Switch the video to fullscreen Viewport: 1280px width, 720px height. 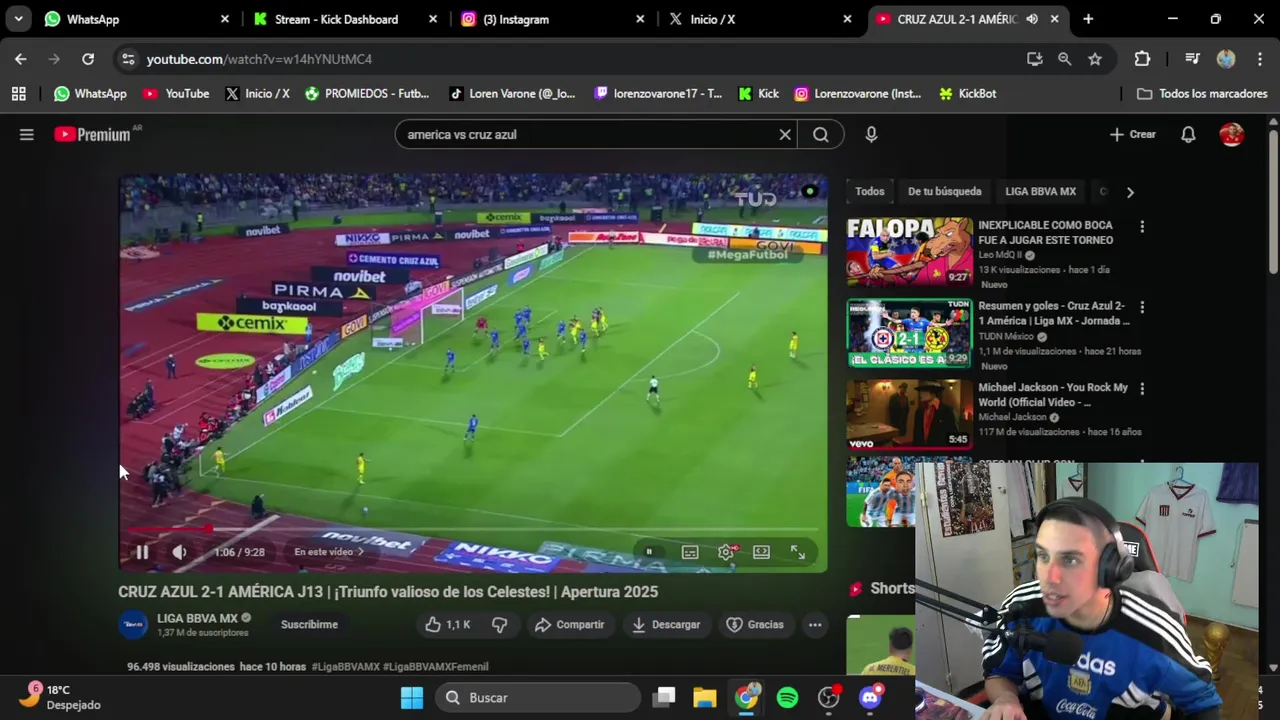[798, 552]
